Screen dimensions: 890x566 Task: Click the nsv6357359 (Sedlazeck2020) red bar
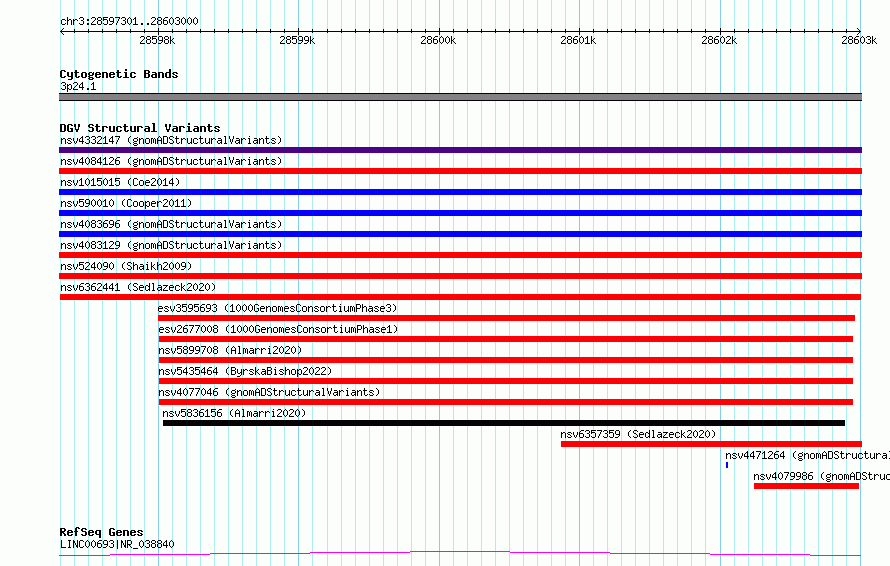point(711,444)
